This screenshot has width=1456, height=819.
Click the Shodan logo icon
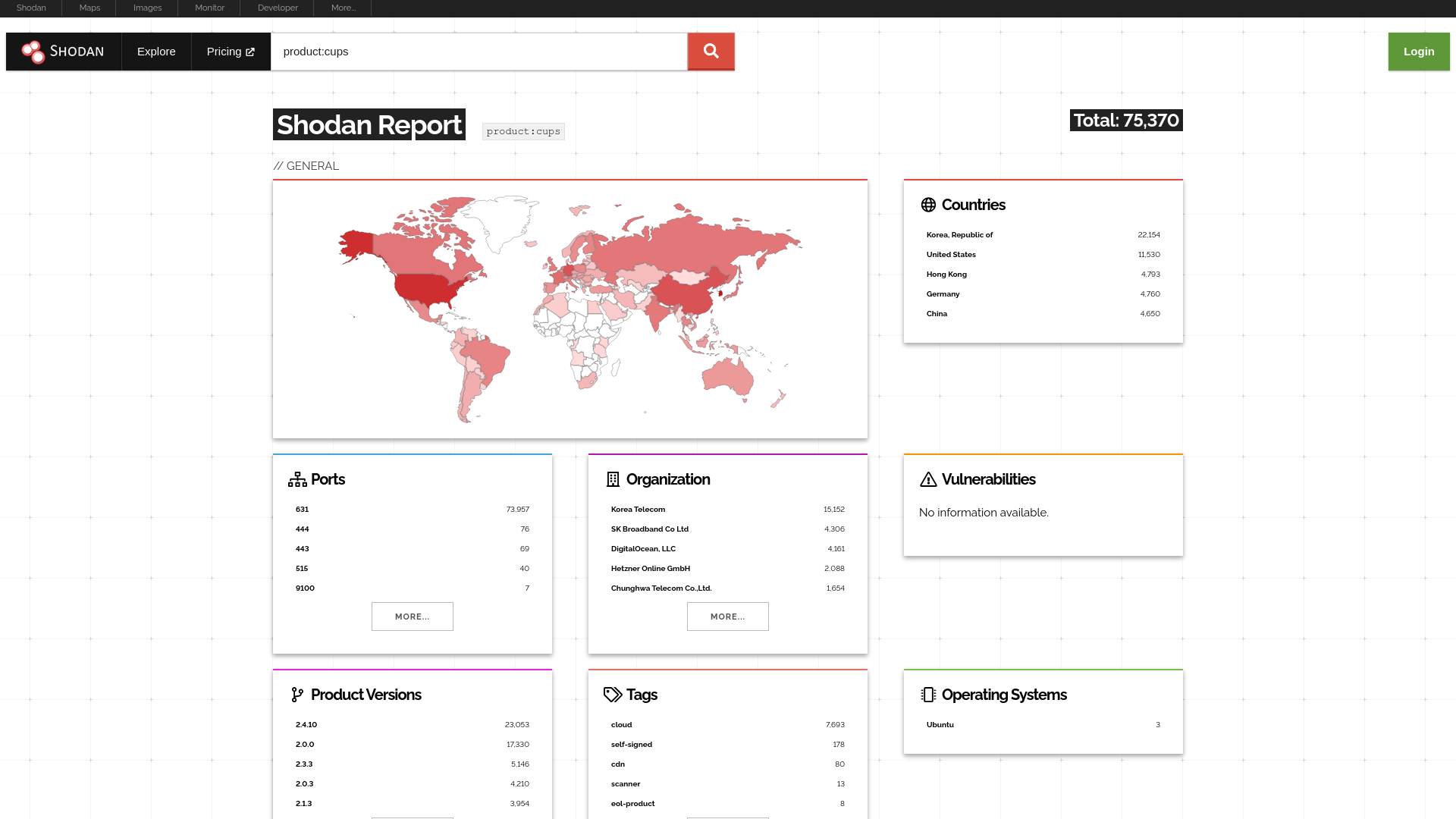coord(33,52)
